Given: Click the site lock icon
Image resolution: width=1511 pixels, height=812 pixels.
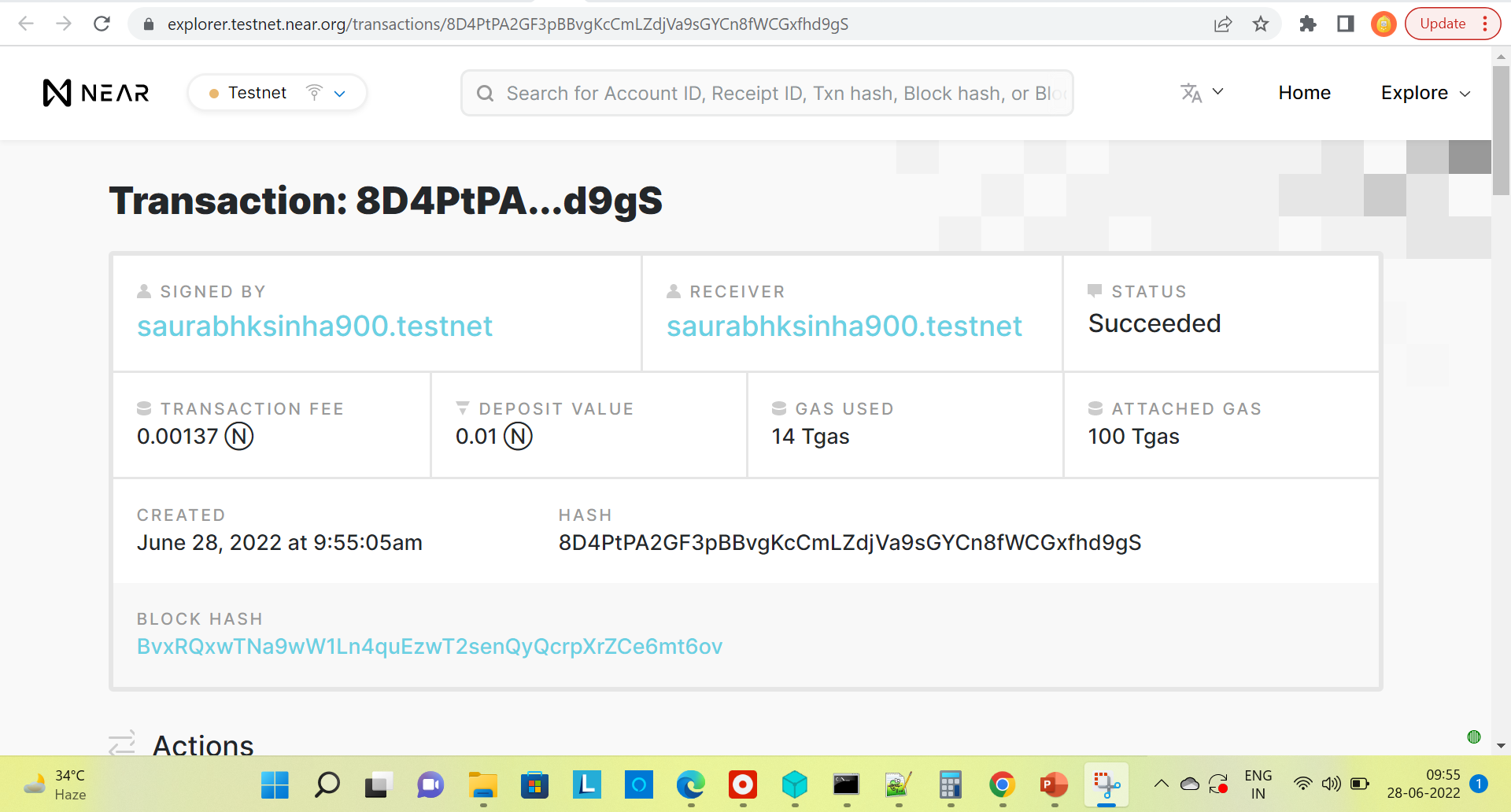Looking at the screenshot, I should pyautogui.click(x=148, y=24).
